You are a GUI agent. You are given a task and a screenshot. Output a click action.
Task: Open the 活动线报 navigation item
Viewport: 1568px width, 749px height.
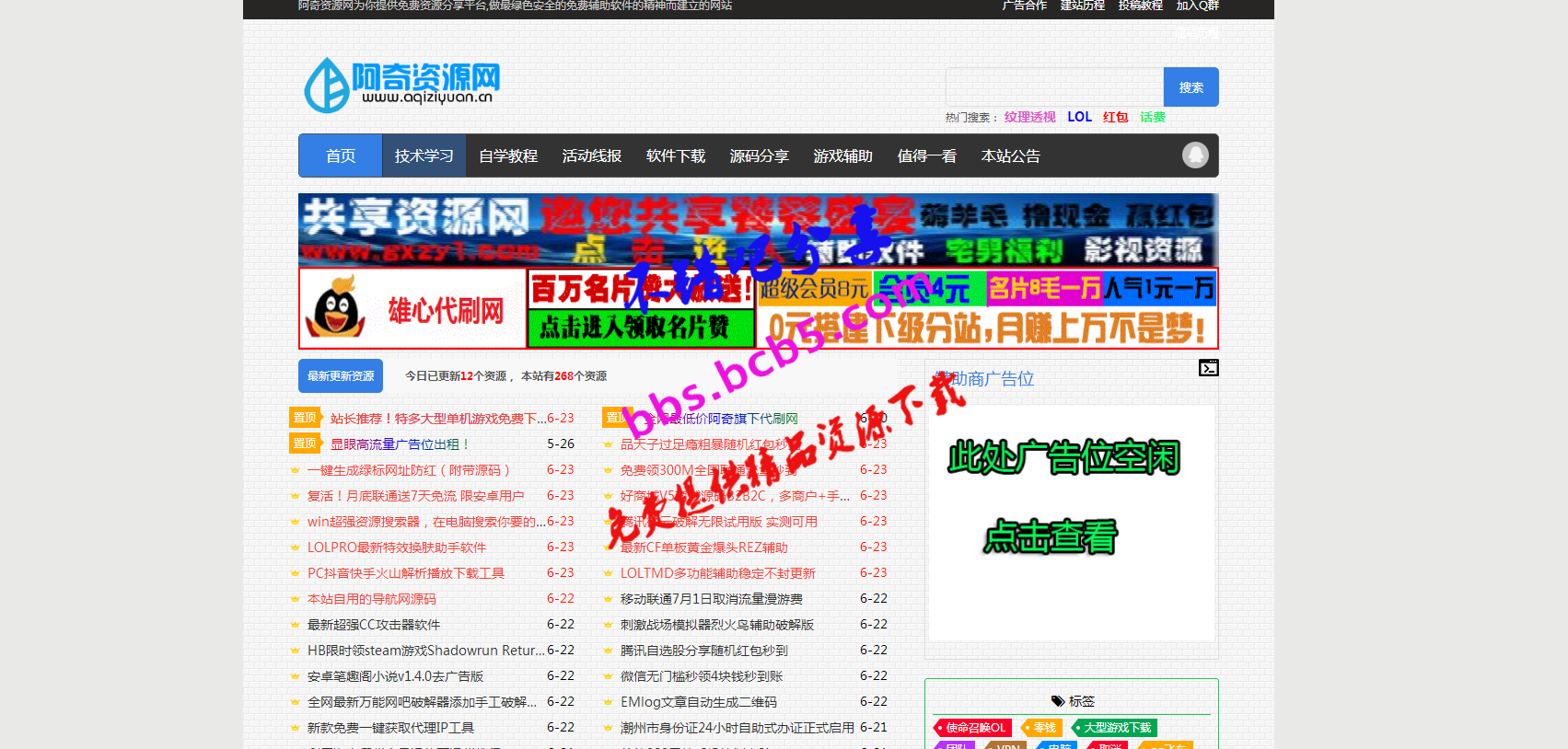(x=592, y=156)
